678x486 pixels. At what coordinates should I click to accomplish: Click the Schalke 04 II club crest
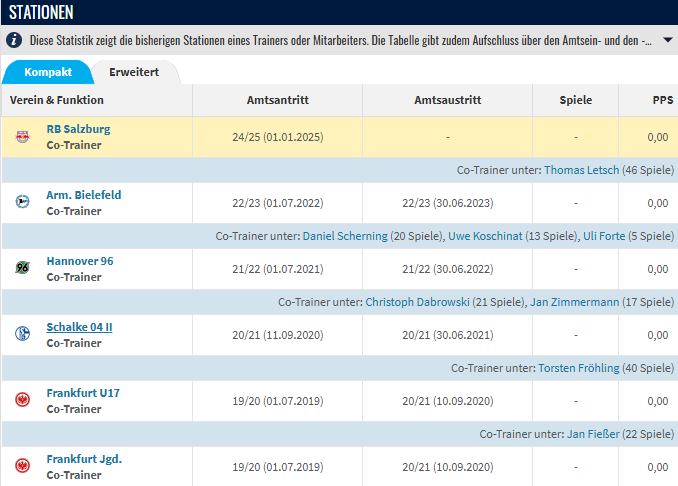pyautogui.click(x=21, y=335)
